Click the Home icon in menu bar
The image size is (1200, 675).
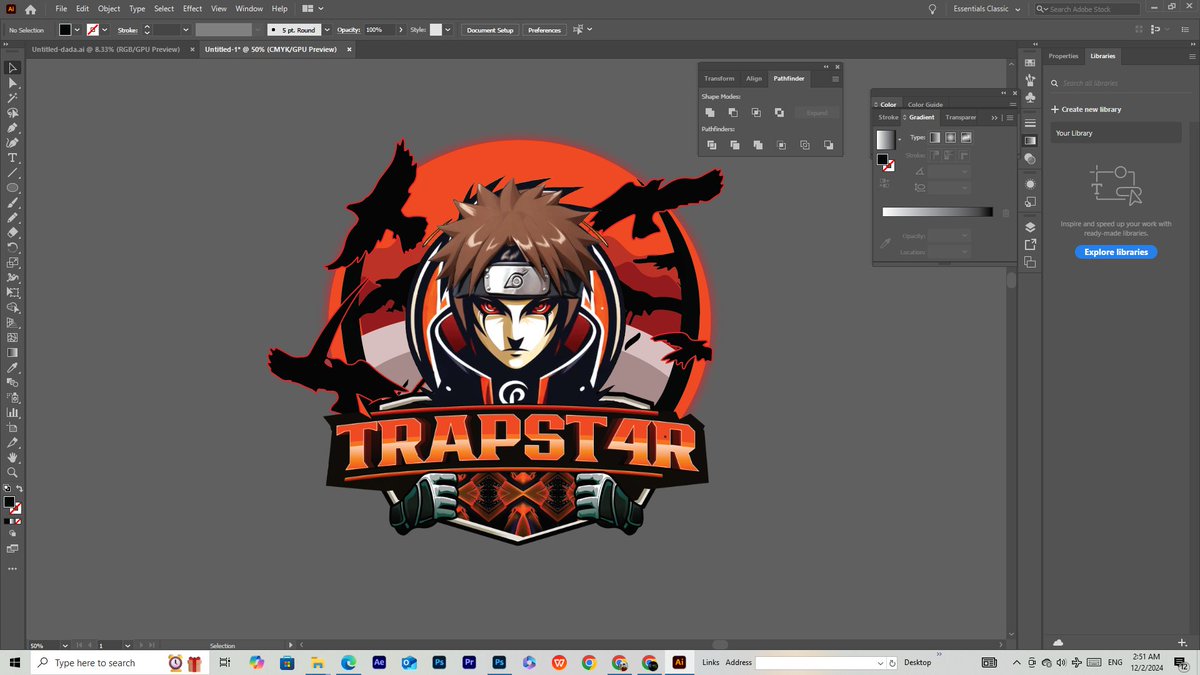pos(31,9)
